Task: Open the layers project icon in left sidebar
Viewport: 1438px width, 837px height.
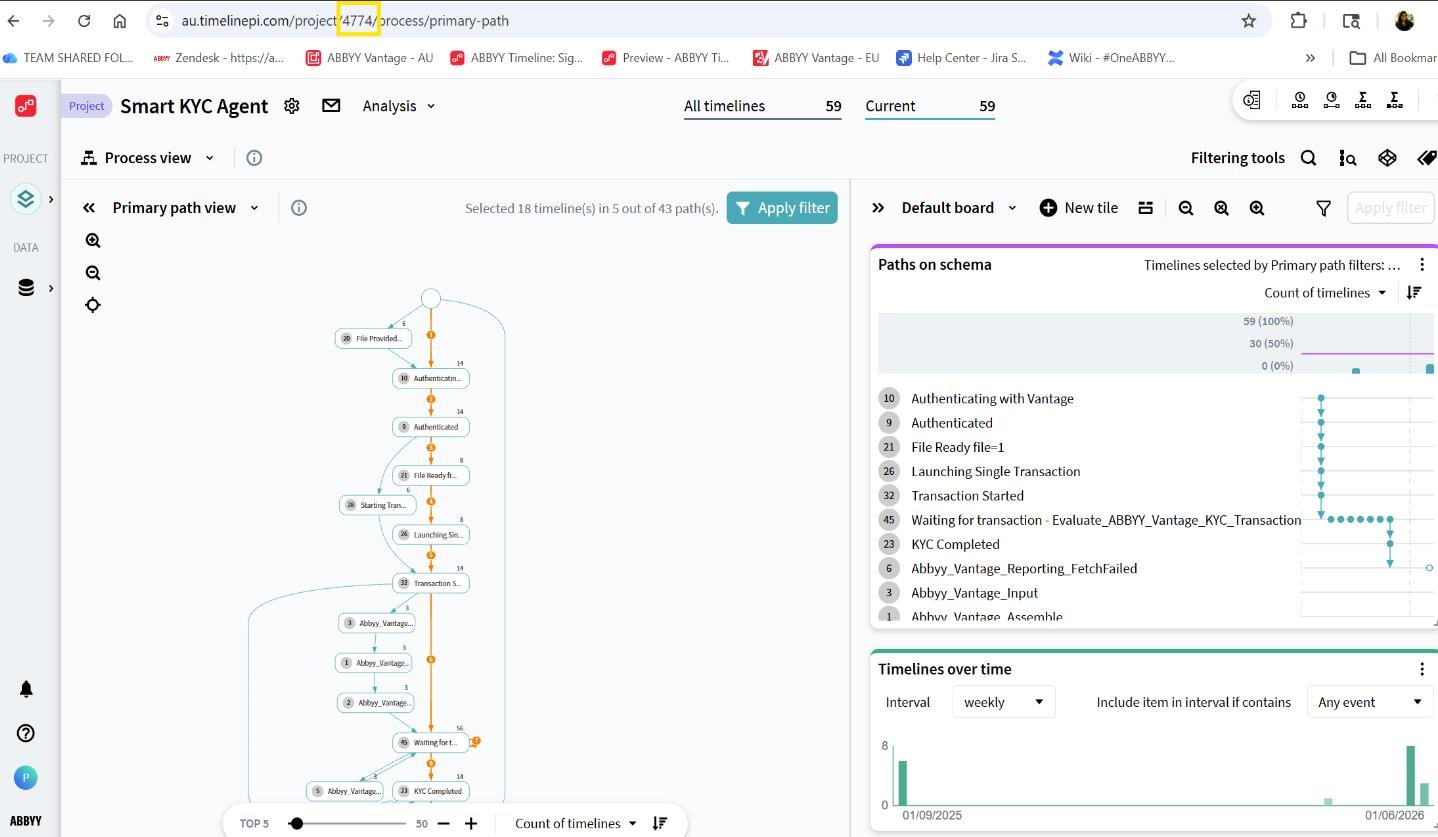Action: (26, 199)
